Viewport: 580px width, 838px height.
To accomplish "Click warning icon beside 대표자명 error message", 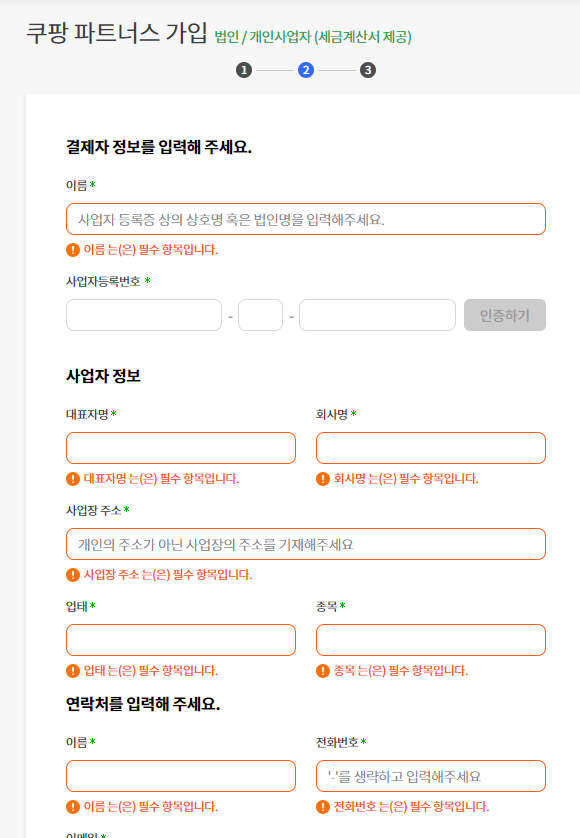I will [x=73, y=479].
